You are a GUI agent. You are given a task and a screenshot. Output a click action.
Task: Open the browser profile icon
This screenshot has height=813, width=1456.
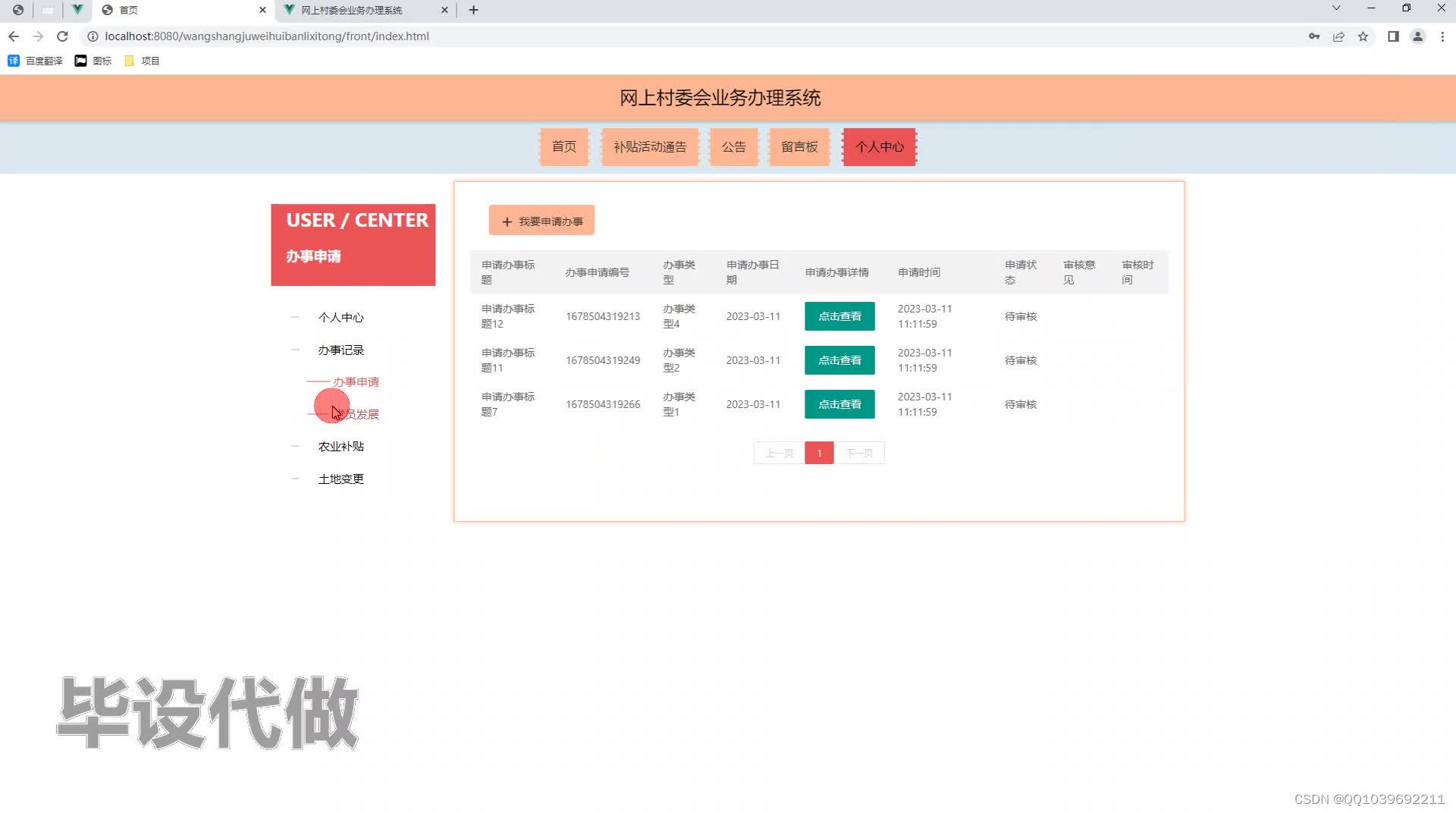(x=1417, y=36)
